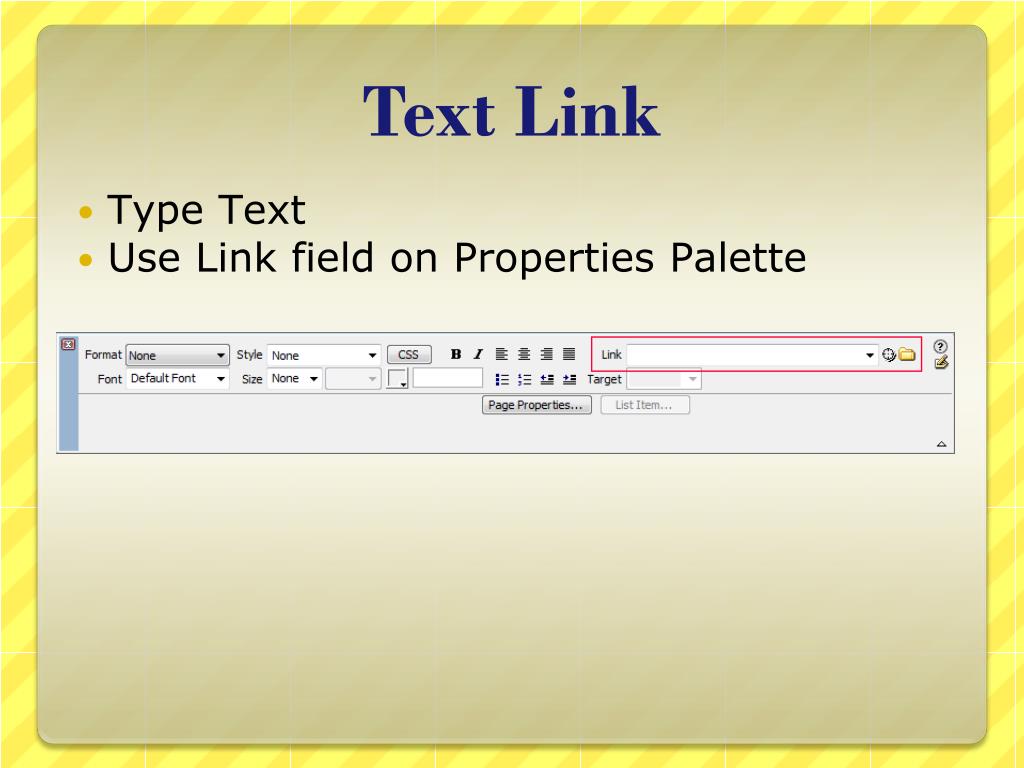The width and height of the screenshot is (1024, 768).
Task: Align text center
Action: click(x=524, y=354)
